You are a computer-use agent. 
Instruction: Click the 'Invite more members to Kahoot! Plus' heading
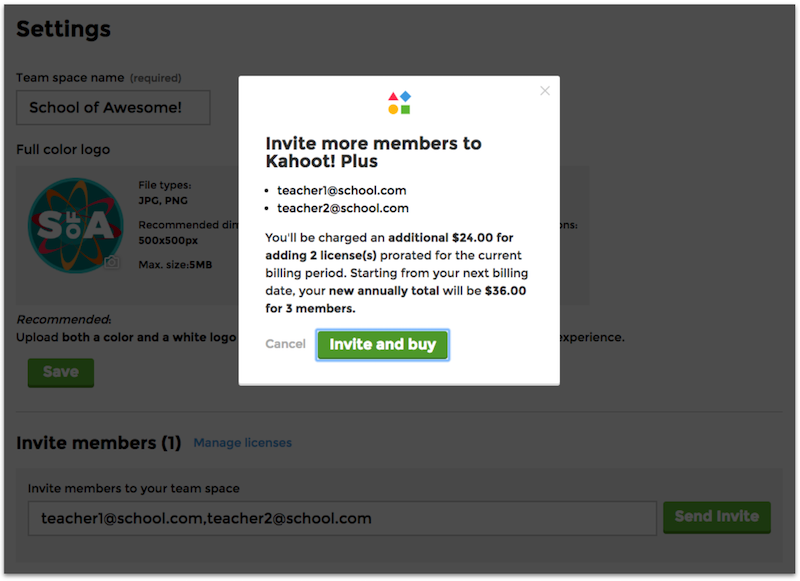point(373,152)
